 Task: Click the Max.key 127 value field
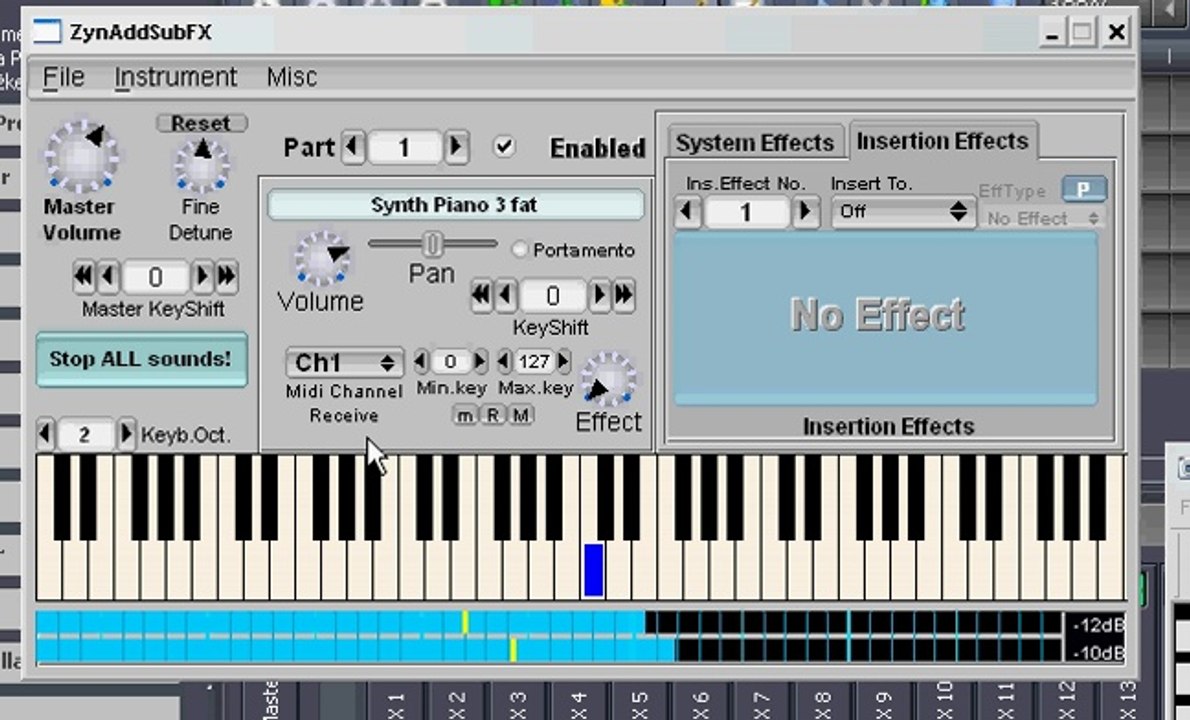[534, 362]
